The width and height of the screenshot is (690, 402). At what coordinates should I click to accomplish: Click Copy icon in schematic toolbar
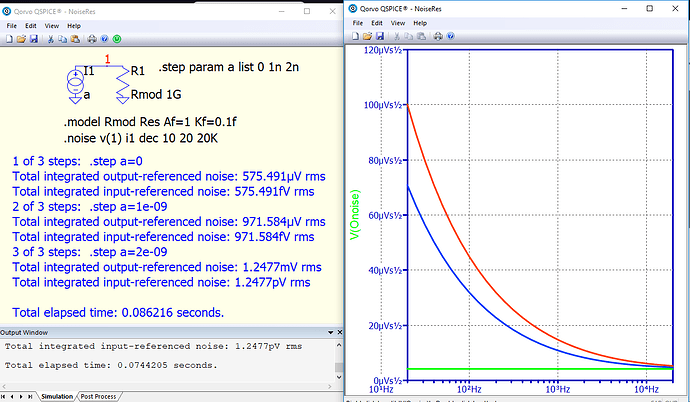click(x=62, y=38)
